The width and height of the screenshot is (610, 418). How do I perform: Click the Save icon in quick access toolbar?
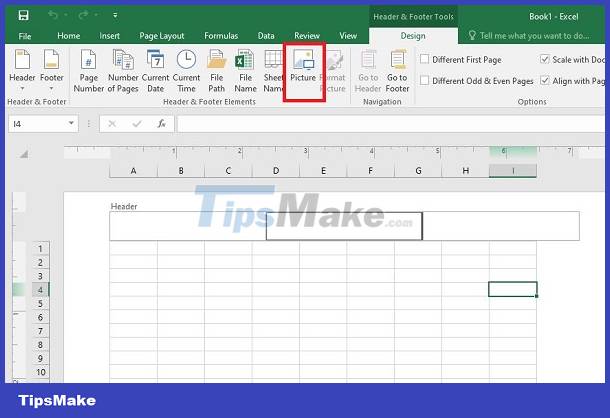(23, 16)
